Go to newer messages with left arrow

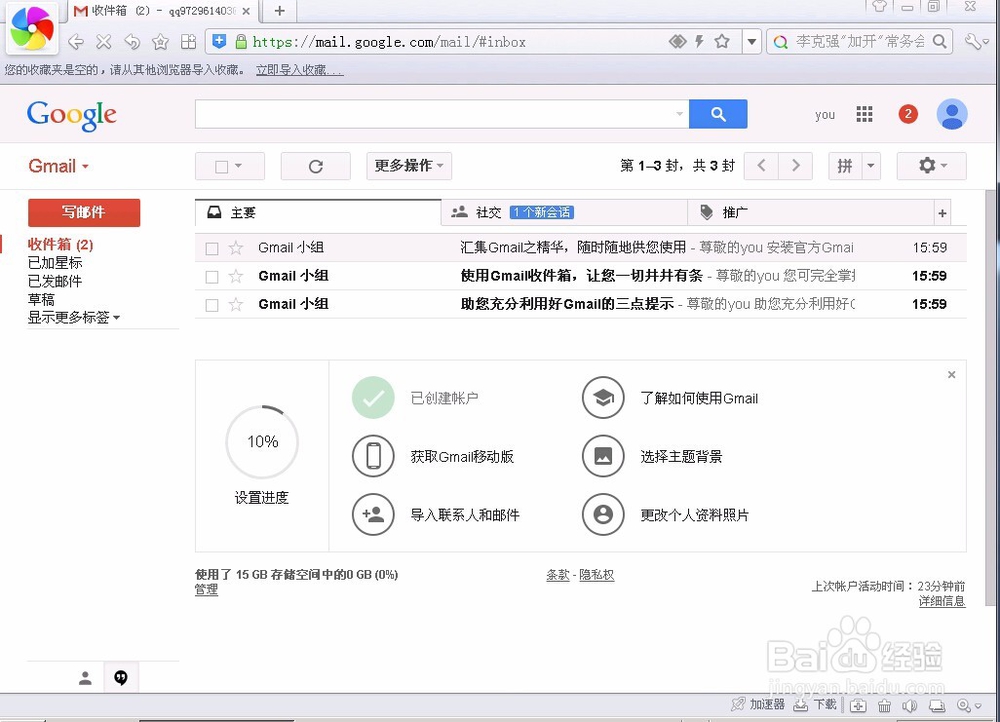761,166
